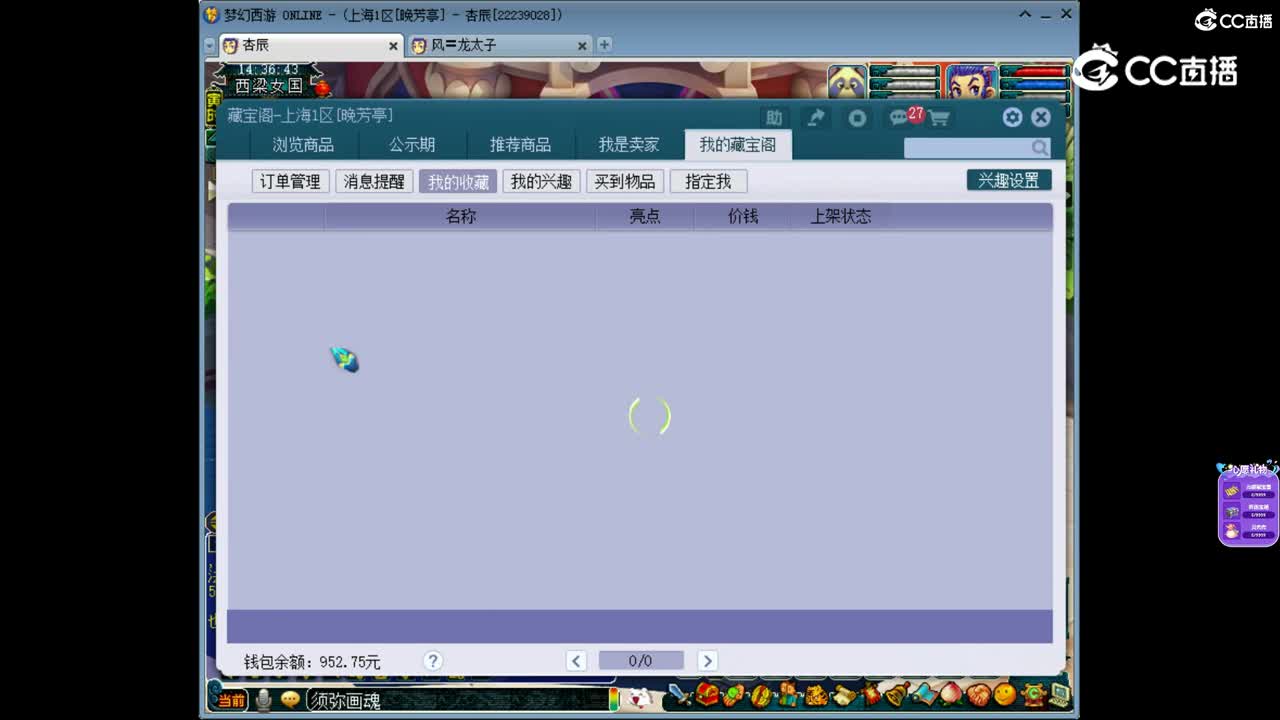Click the 西梁女国 map location label
1280x720 pixels.
[x=268, y=86]
